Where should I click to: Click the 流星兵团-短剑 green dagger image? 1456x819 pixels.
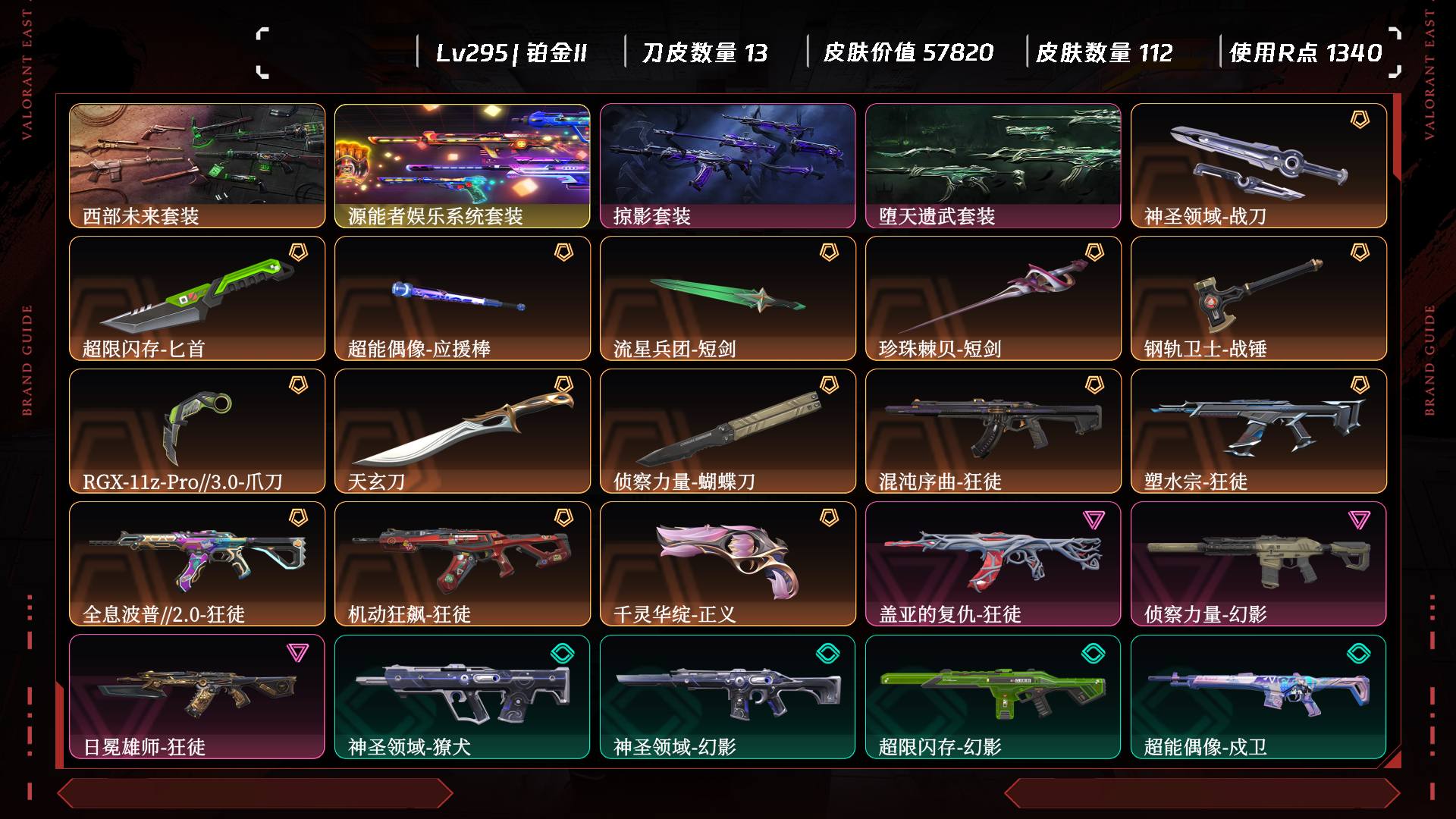[x=727, y=296]
